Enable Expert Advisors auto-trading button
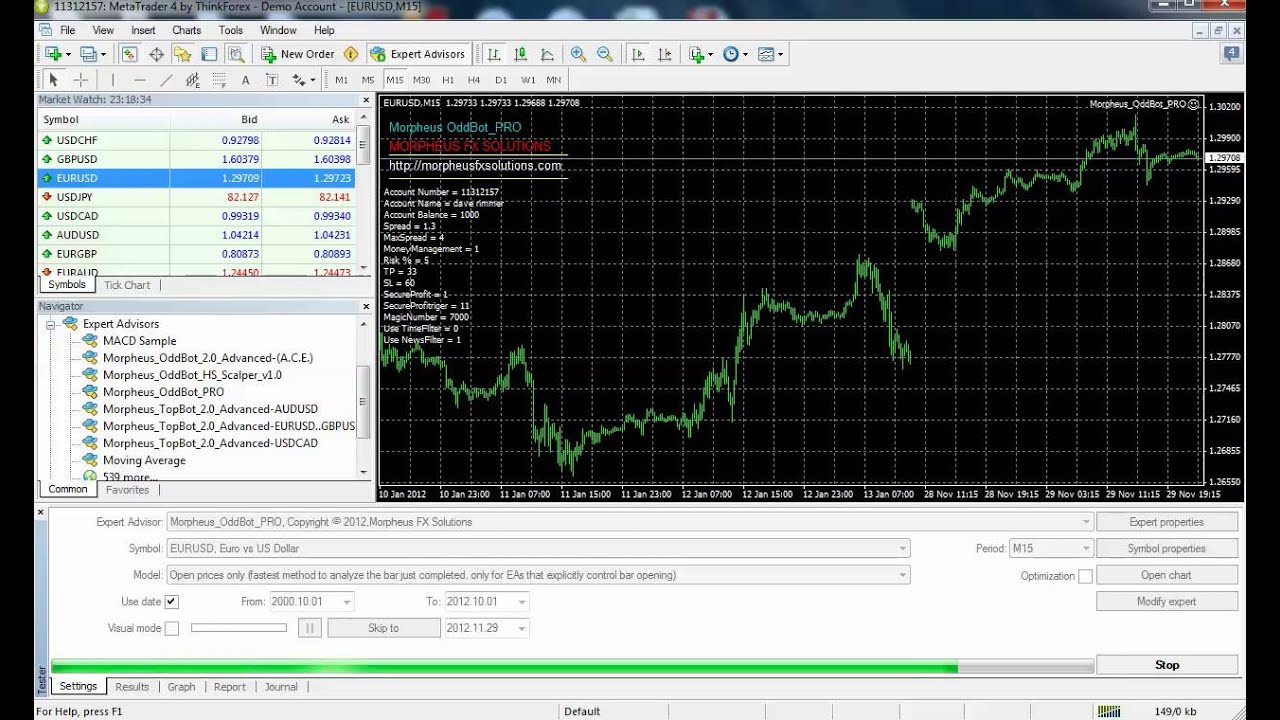1280x720 pixels. coord(418,54)
